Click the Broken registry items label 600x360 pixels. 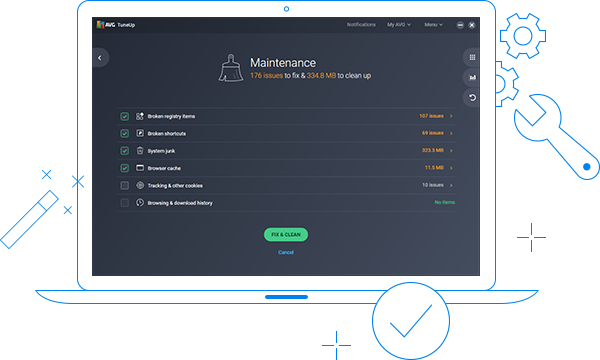[171, 116]
